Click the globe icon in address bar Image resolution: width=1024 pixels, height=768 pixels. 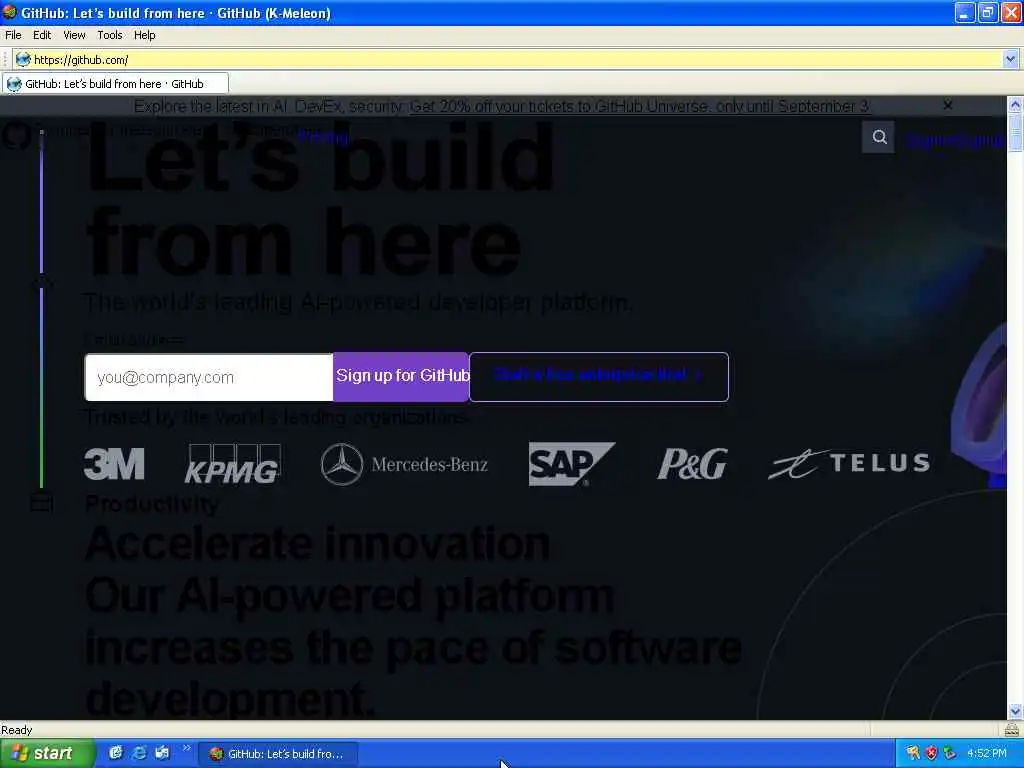click(x=23, y=59)
